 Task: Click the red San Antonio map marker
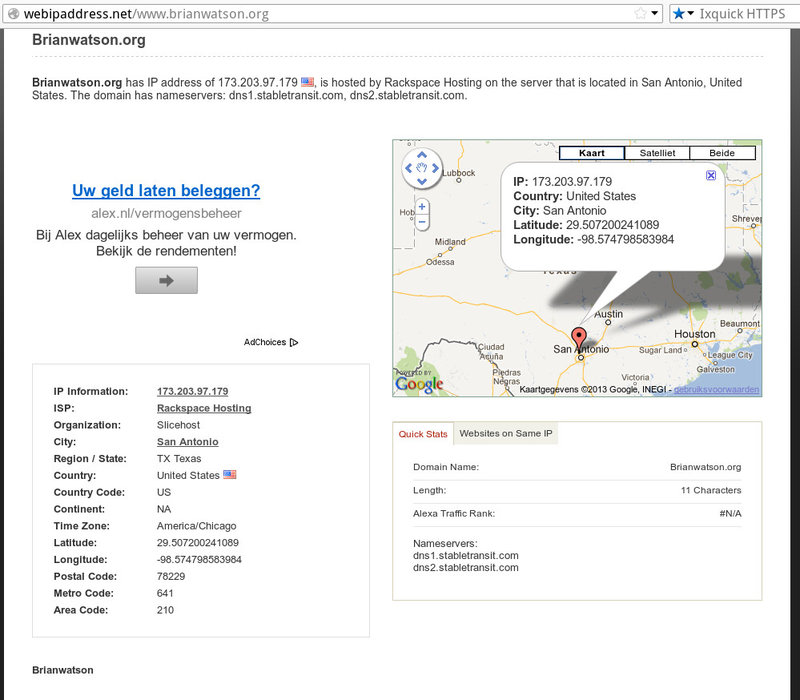point(578,337)
